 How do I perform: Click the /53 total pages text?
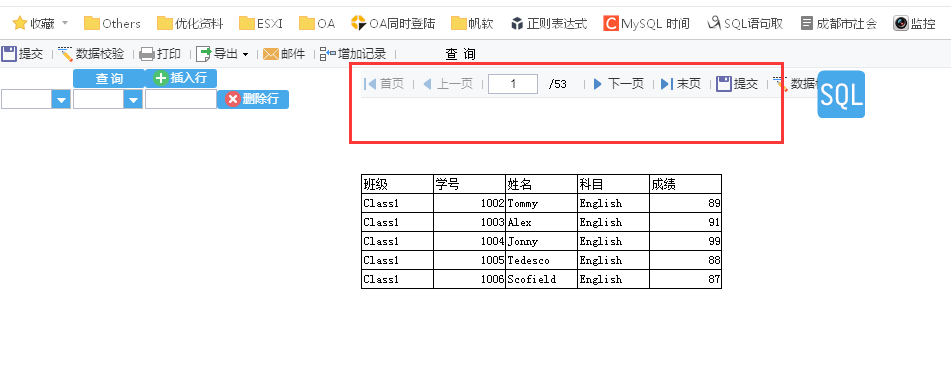pos(557,84)
